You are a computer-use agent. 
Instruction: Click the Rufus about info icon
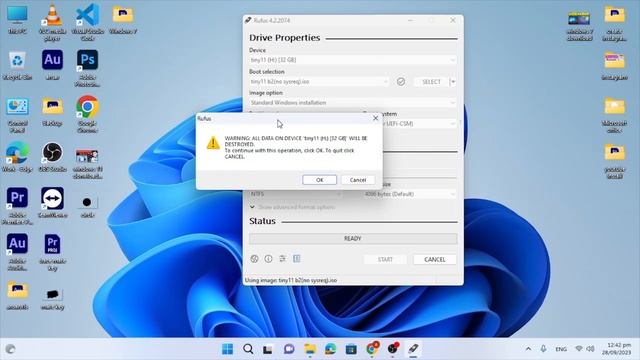point(268,259)
